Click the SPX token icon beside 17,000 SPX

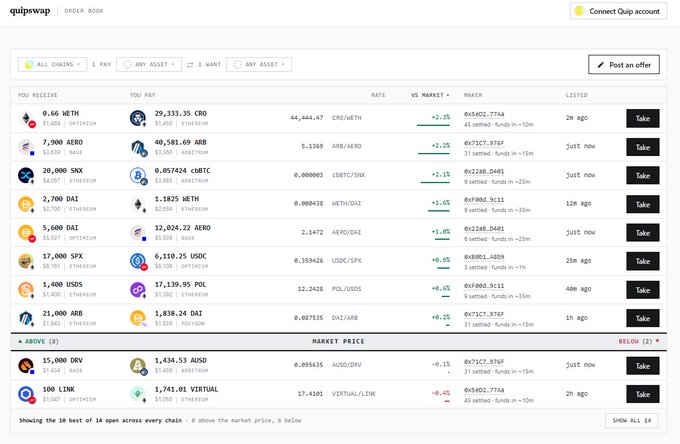point(26,261)
